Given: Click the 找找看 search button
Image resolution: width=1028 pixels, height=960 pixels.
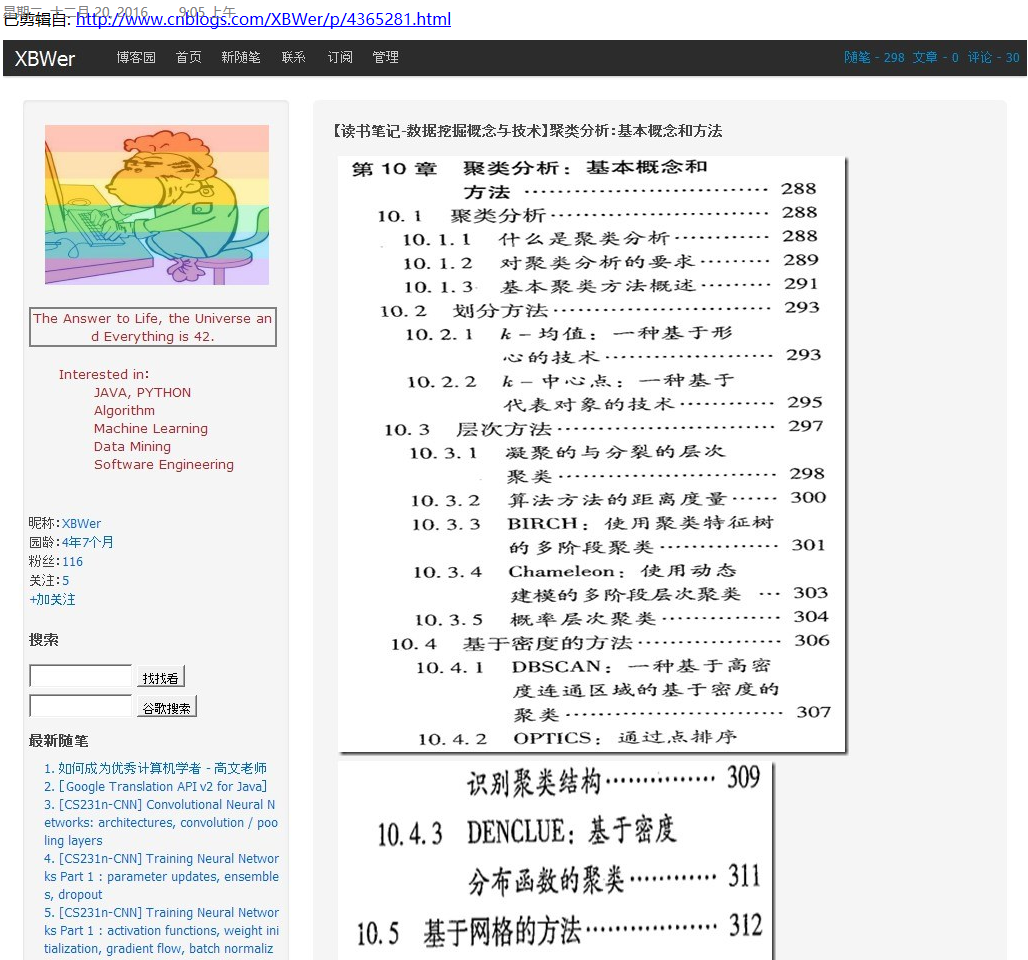Looking at the screenshot, I should pos(161,677).
